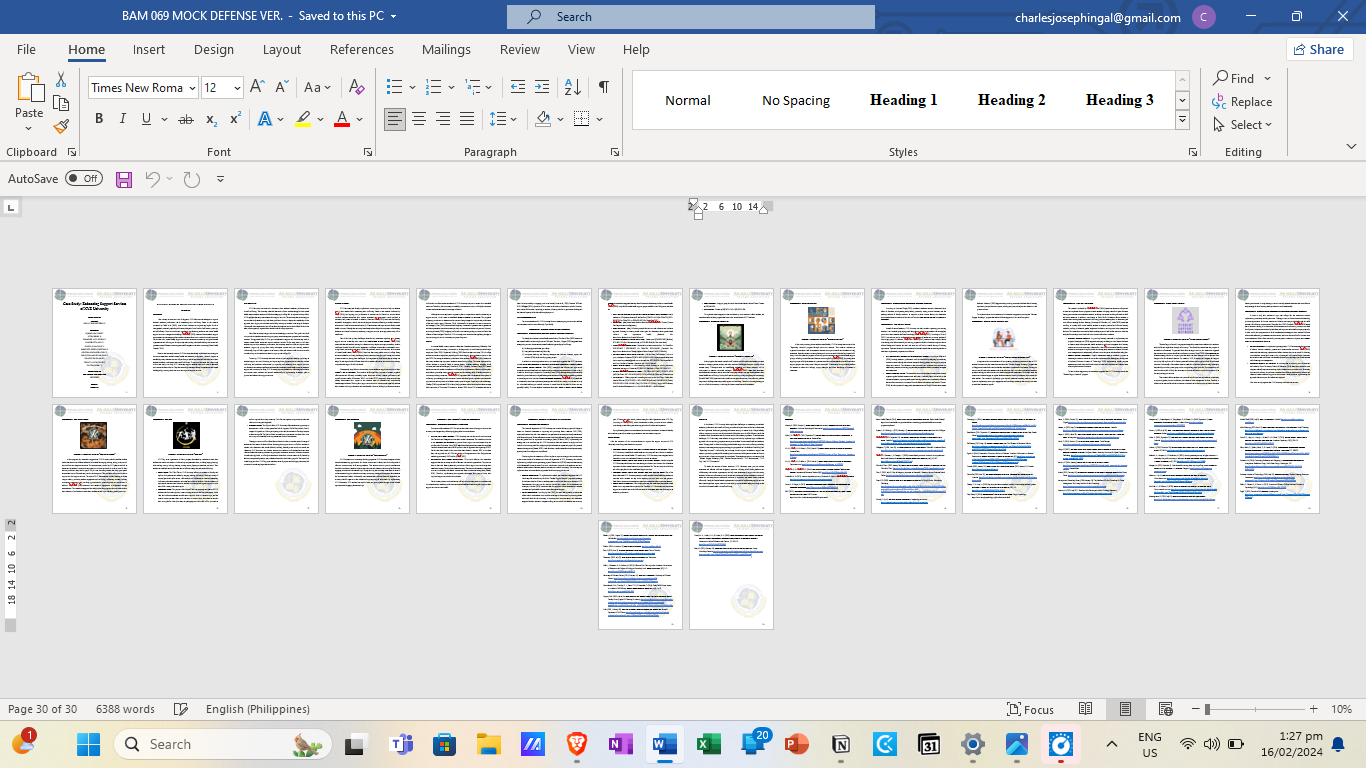Open spelling and grammar check in status bar
The width and height of the screenshot is (1366, 768).
(181, 709)
